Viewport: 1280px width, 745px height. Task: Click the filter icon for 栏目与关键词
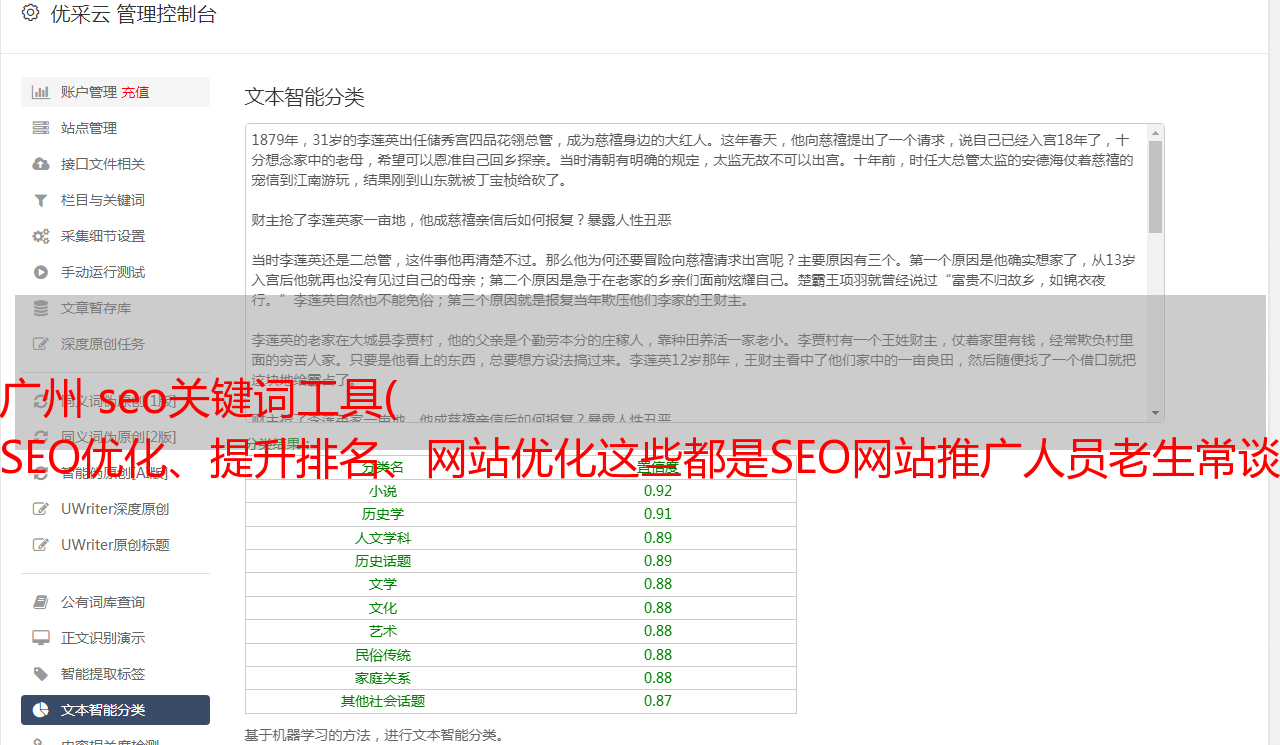pyautogui.click(x=41, y=200)
